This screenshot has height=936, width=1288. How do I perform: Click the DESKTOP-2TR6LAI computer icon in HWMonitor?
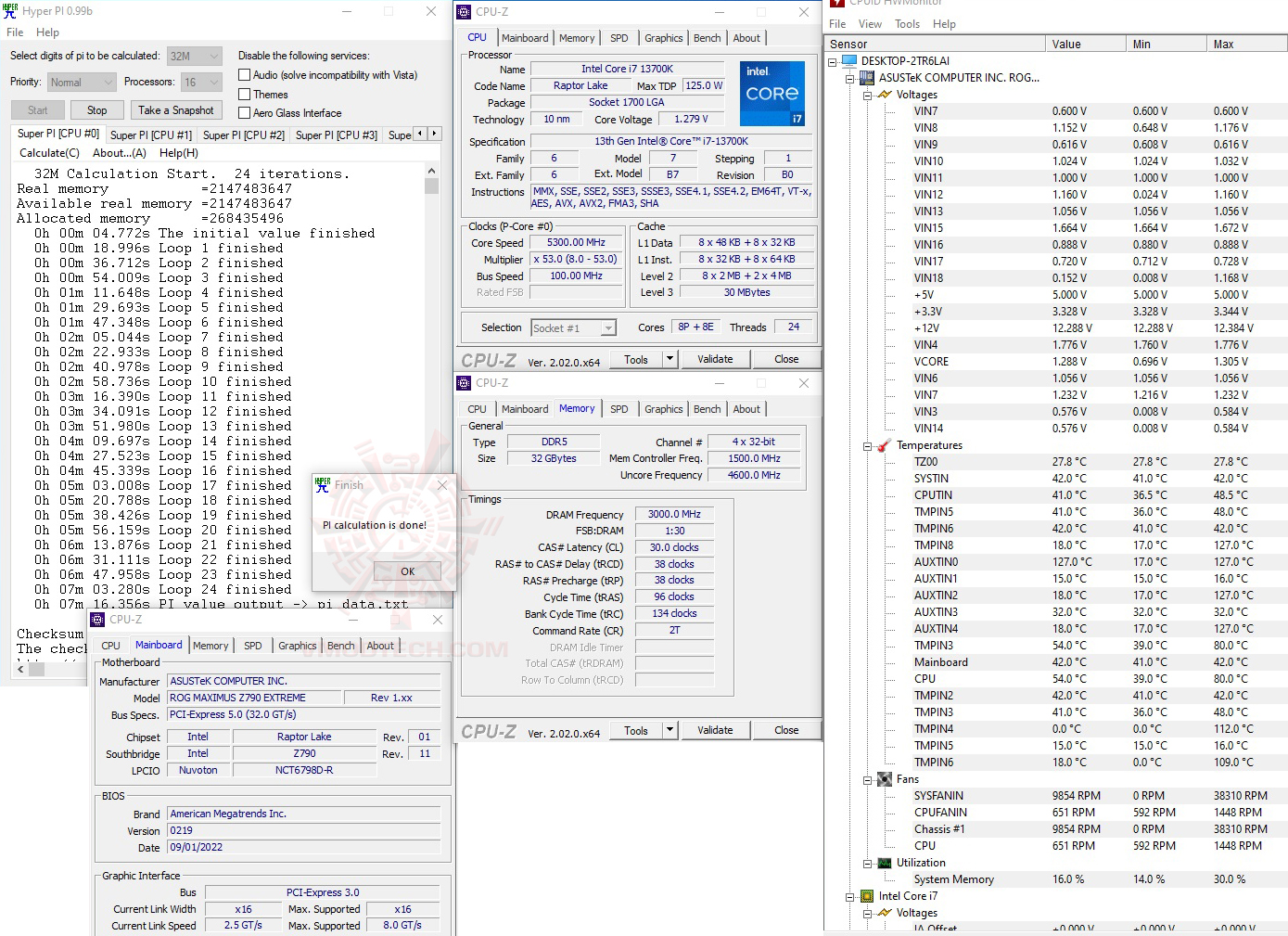[848, 61]
